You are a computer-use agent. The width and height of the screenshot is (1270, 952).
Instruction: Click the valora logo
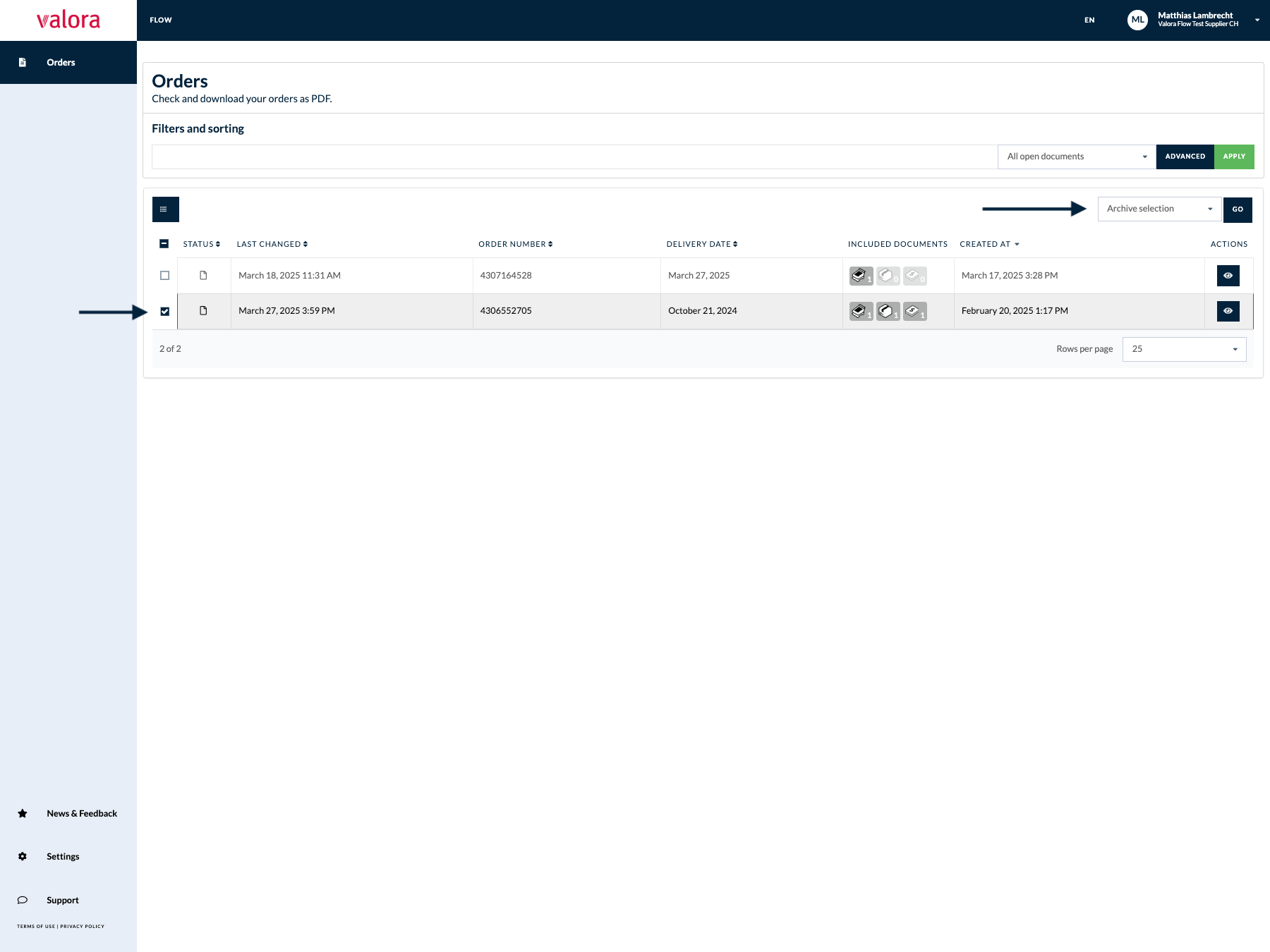(x=68, y=20)
